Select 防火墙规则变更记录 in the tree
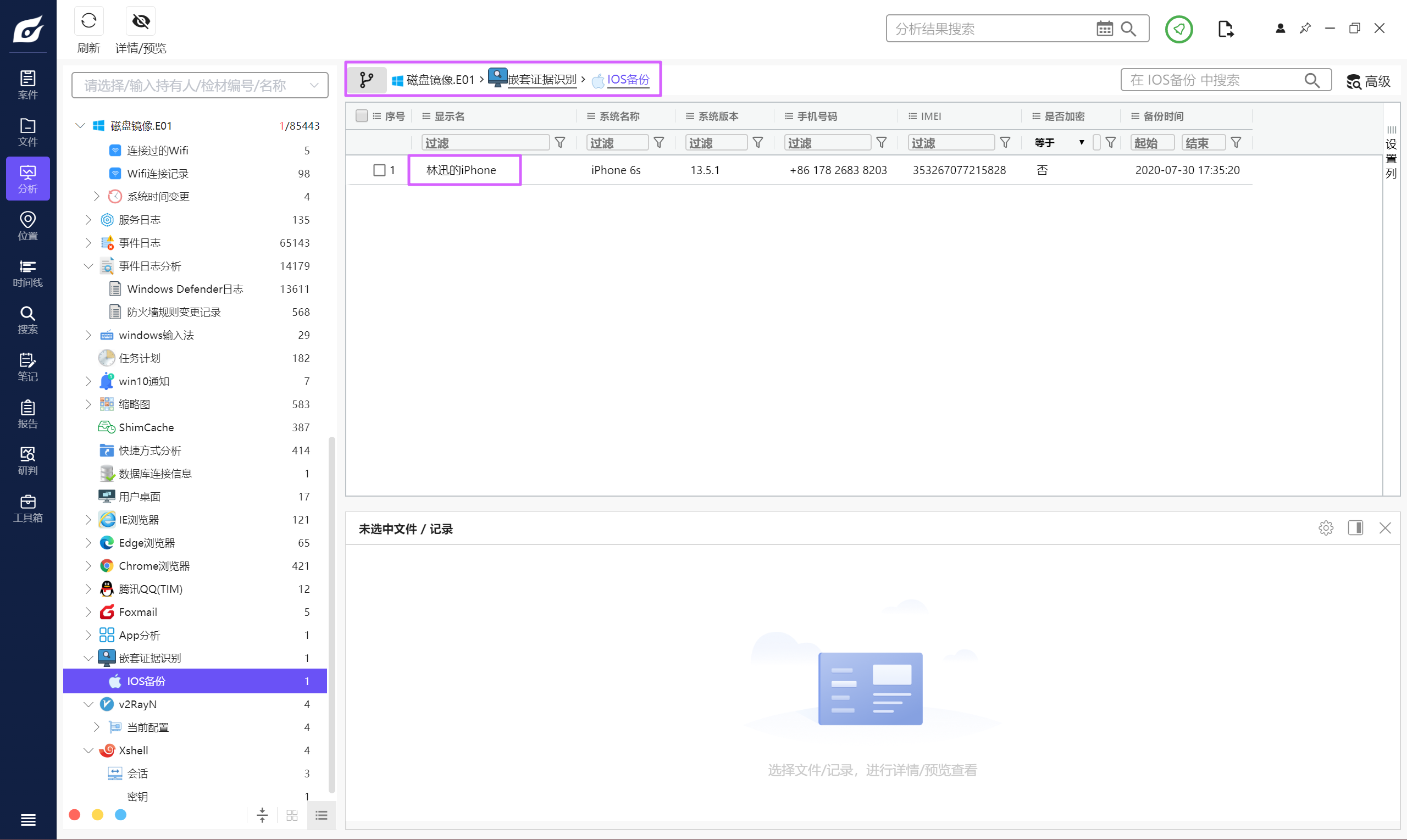The image size is (1407, 840). coord(173,313)
